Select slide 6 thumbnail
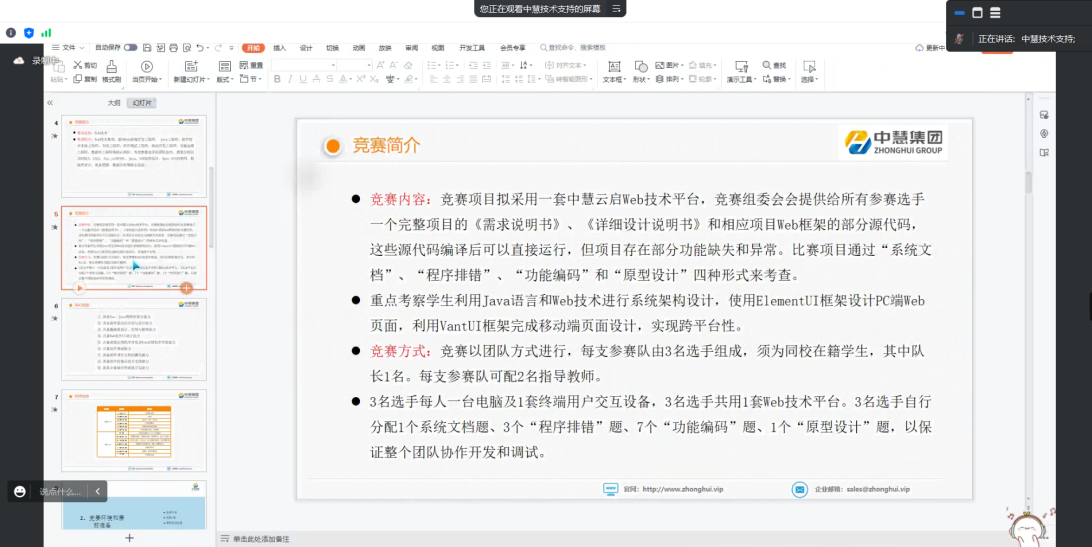Screen dimensions: 1092x547 pos(134,339)
